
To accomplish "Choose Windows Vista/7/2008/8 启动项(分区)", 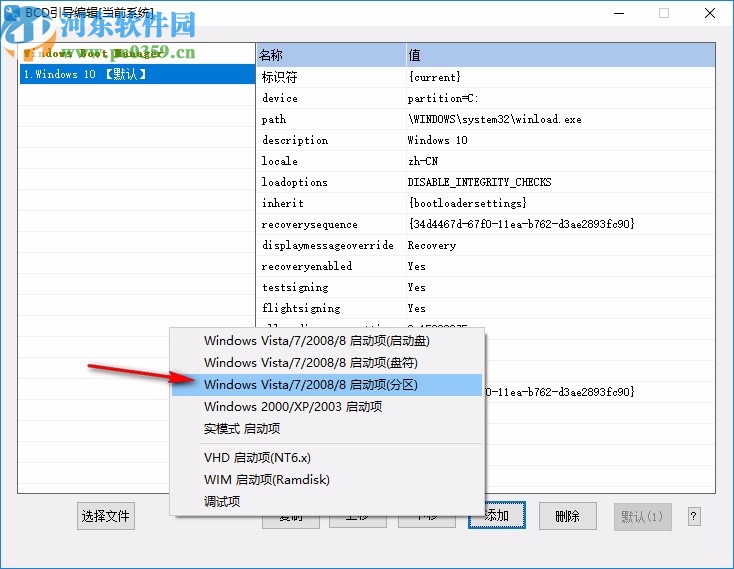I will pos(327,385).
